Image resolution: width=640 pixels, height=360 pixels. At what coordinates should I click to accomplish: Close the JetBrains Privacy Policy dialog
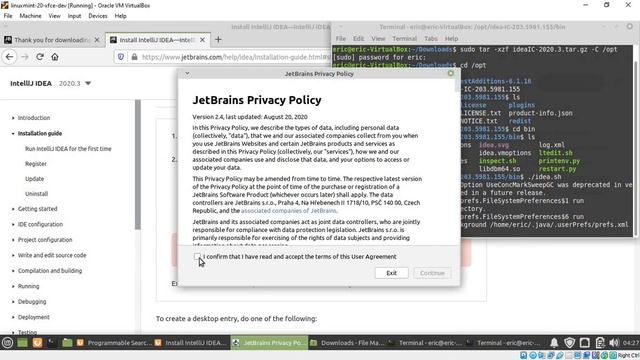tap(451, 73)
